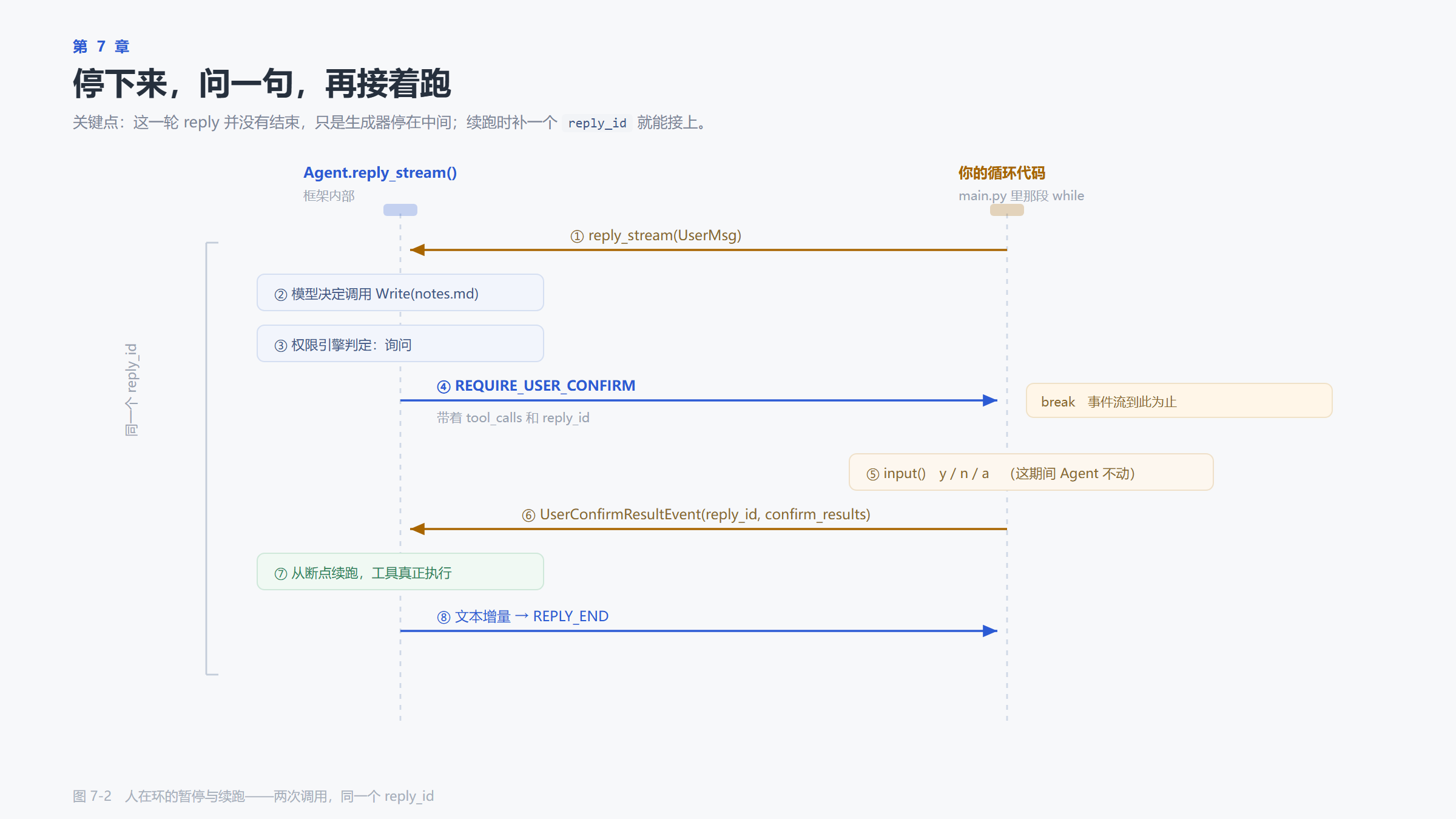Click the blue lifeline head marker under Agent.reply_stream()
Screen dimensions: 1456x819
[400, 210]
